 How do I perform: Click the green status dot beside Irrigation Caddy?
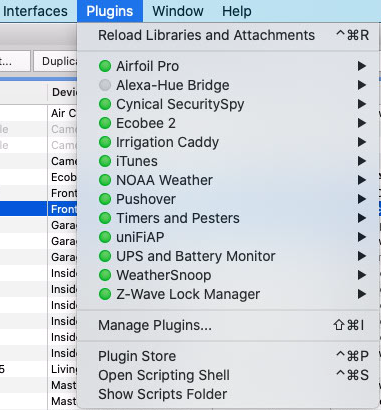pyautogui.click(x=105, y=142)
